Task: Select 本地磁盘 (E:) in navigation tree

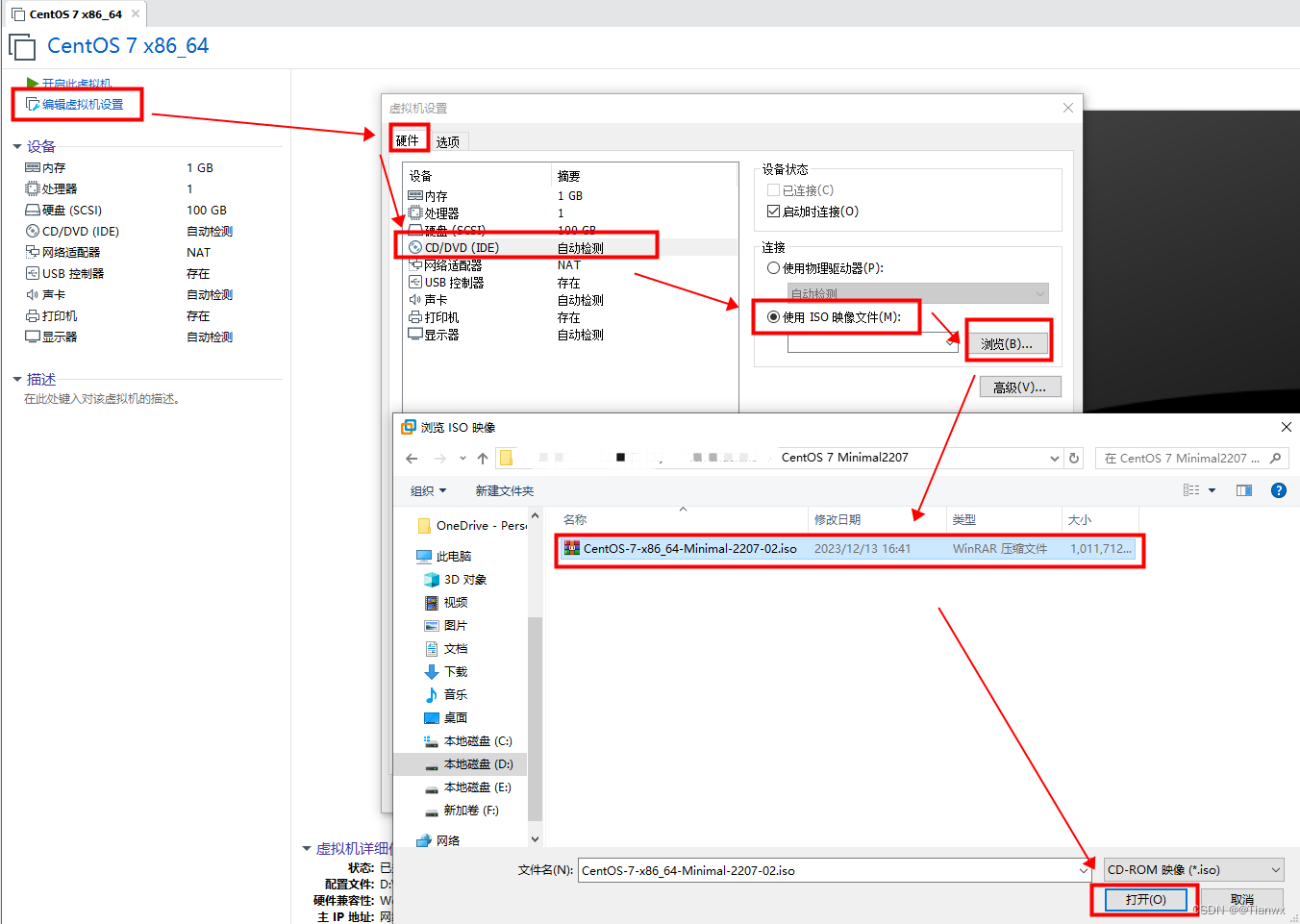Action: (x=468, y=787)
